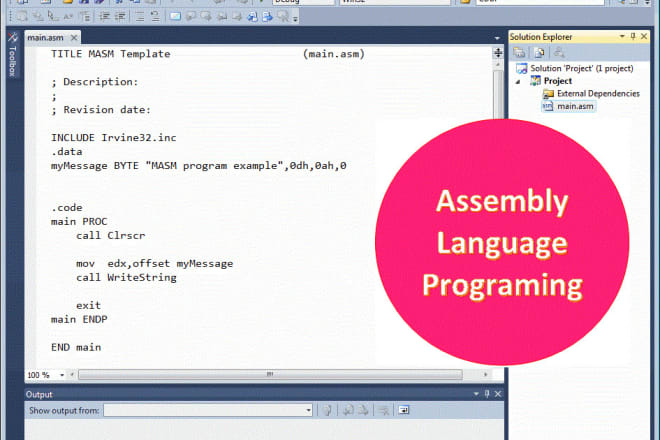Move to previous bookmark in document
The height and width of the screenshot is (440, 660).
[252, 16]
